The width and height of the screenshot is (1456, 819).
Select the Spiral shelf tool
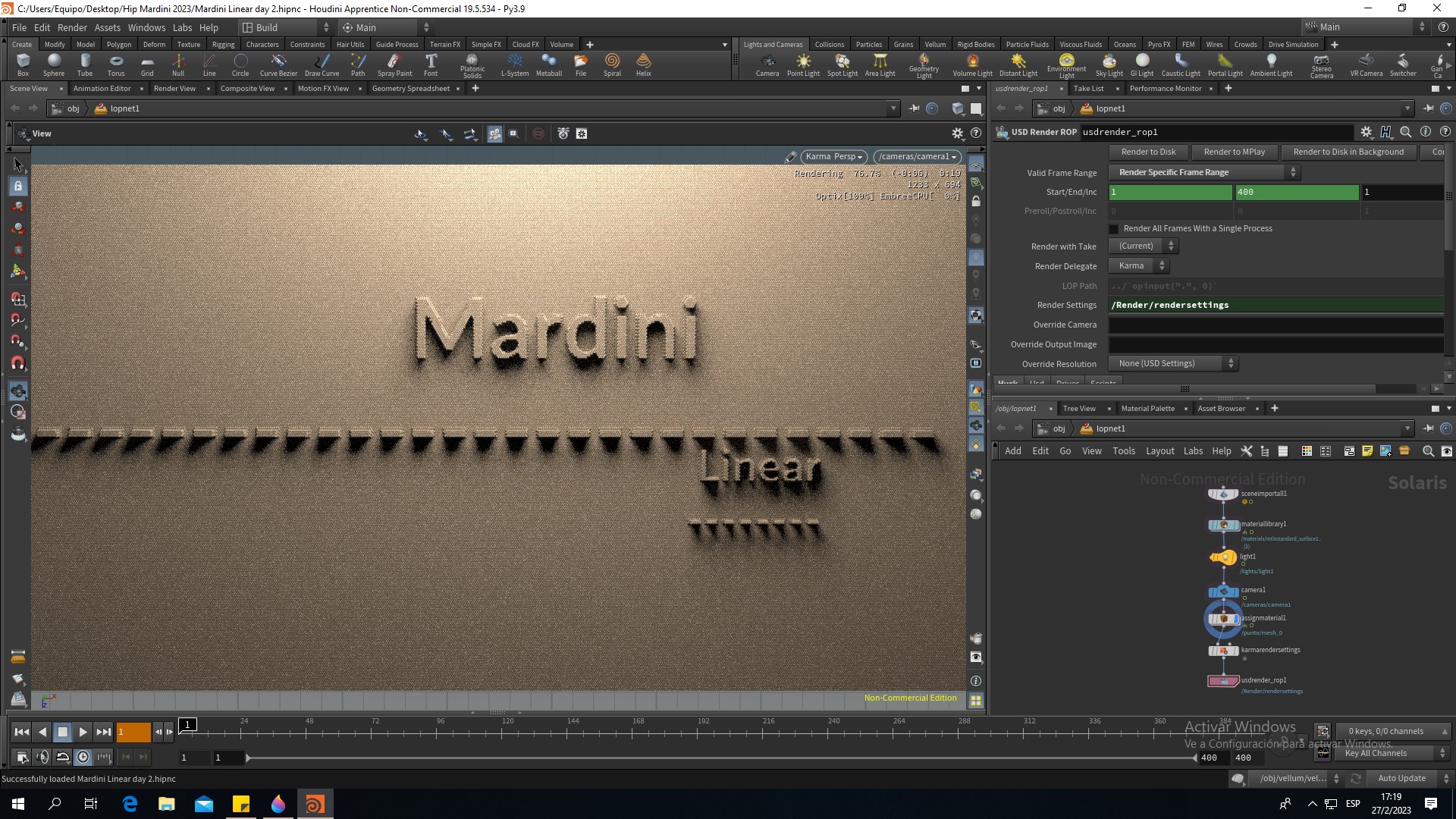612,64
